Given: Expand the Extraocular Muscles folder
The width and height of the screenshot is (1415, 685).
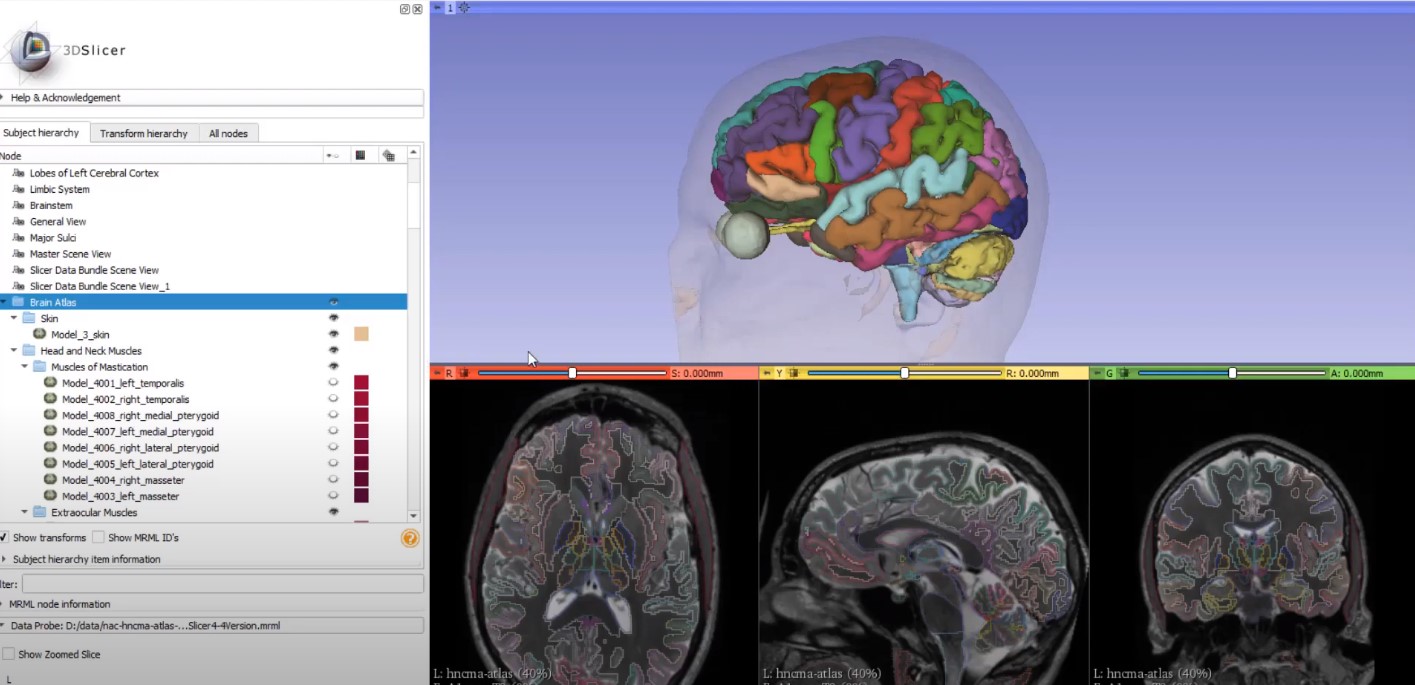Looking at the screenshot, I should point(24,511).
